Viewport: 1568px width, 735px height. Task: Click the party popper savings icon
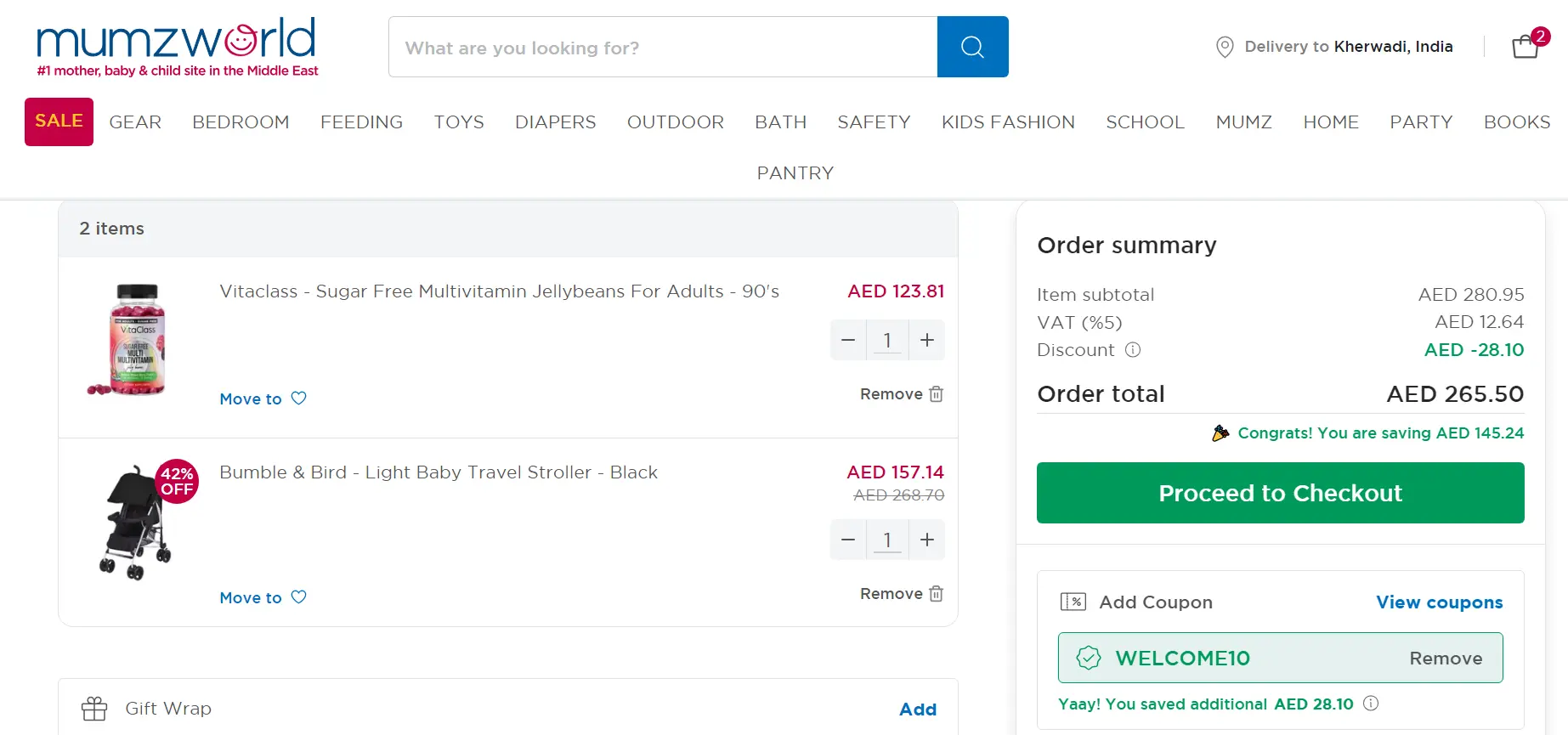pos(1220,433)
